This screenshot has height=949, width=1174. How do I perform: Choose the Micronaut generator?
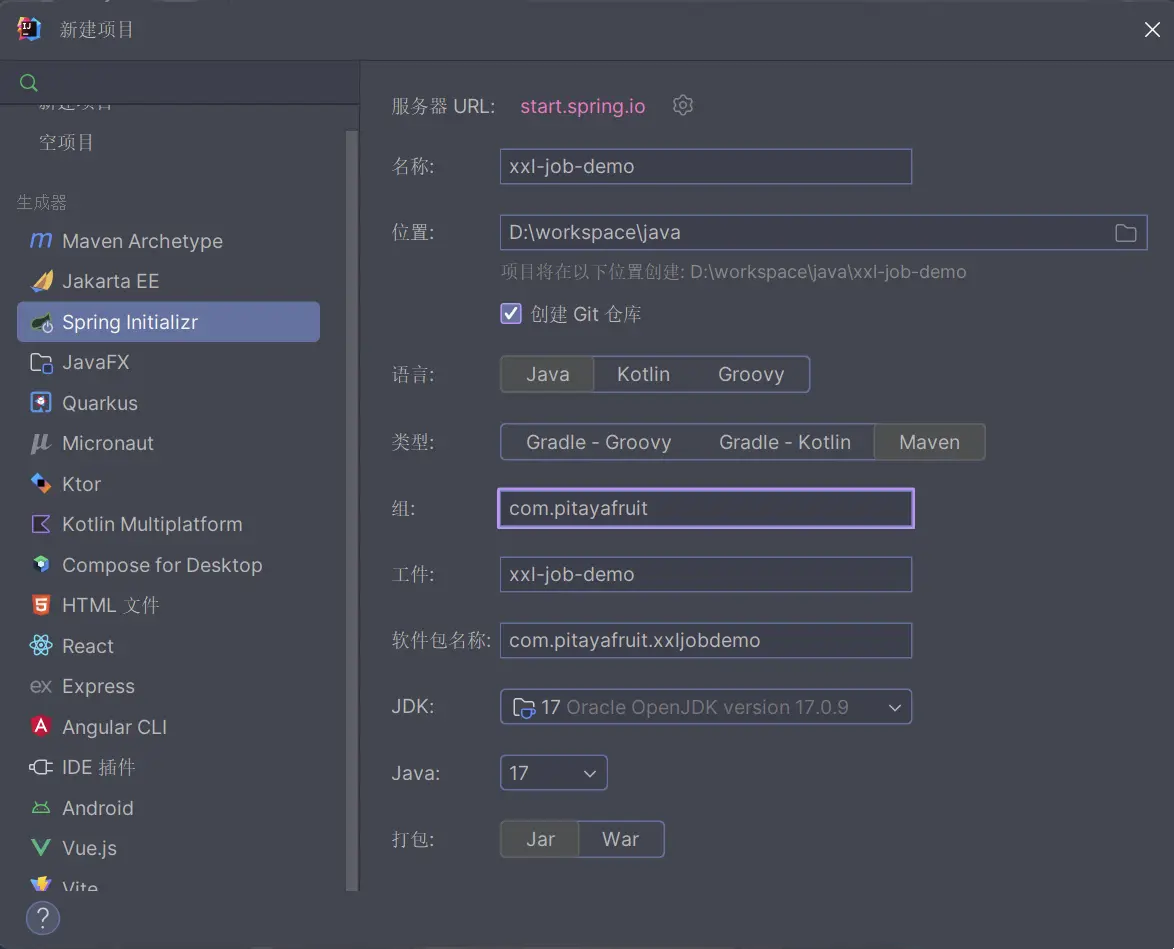click(x=108, y=443)
